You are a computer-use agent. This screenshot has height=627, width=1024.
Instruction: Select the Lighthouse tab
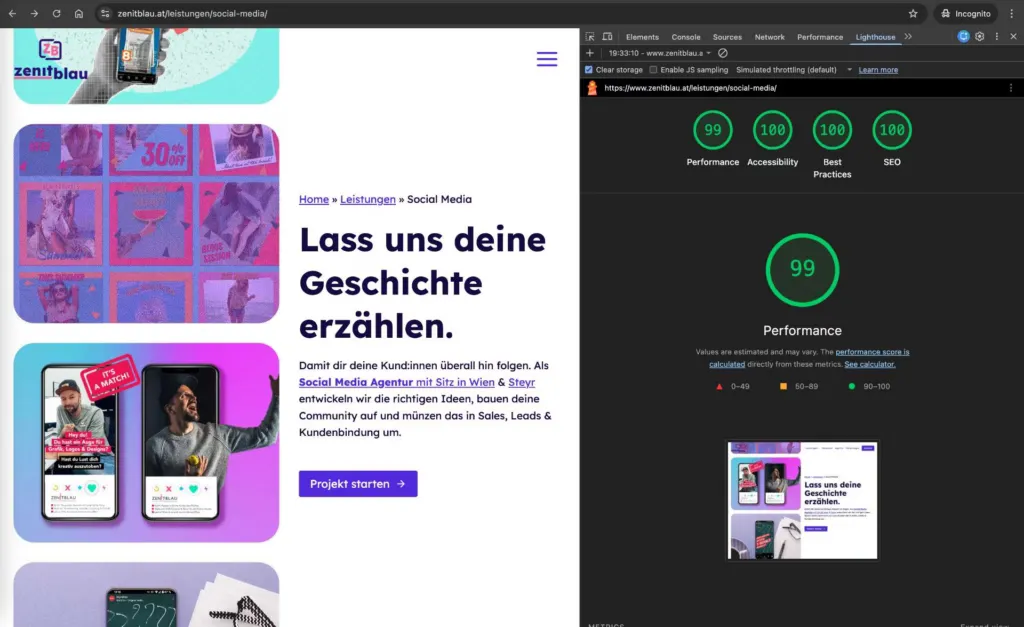875,37
